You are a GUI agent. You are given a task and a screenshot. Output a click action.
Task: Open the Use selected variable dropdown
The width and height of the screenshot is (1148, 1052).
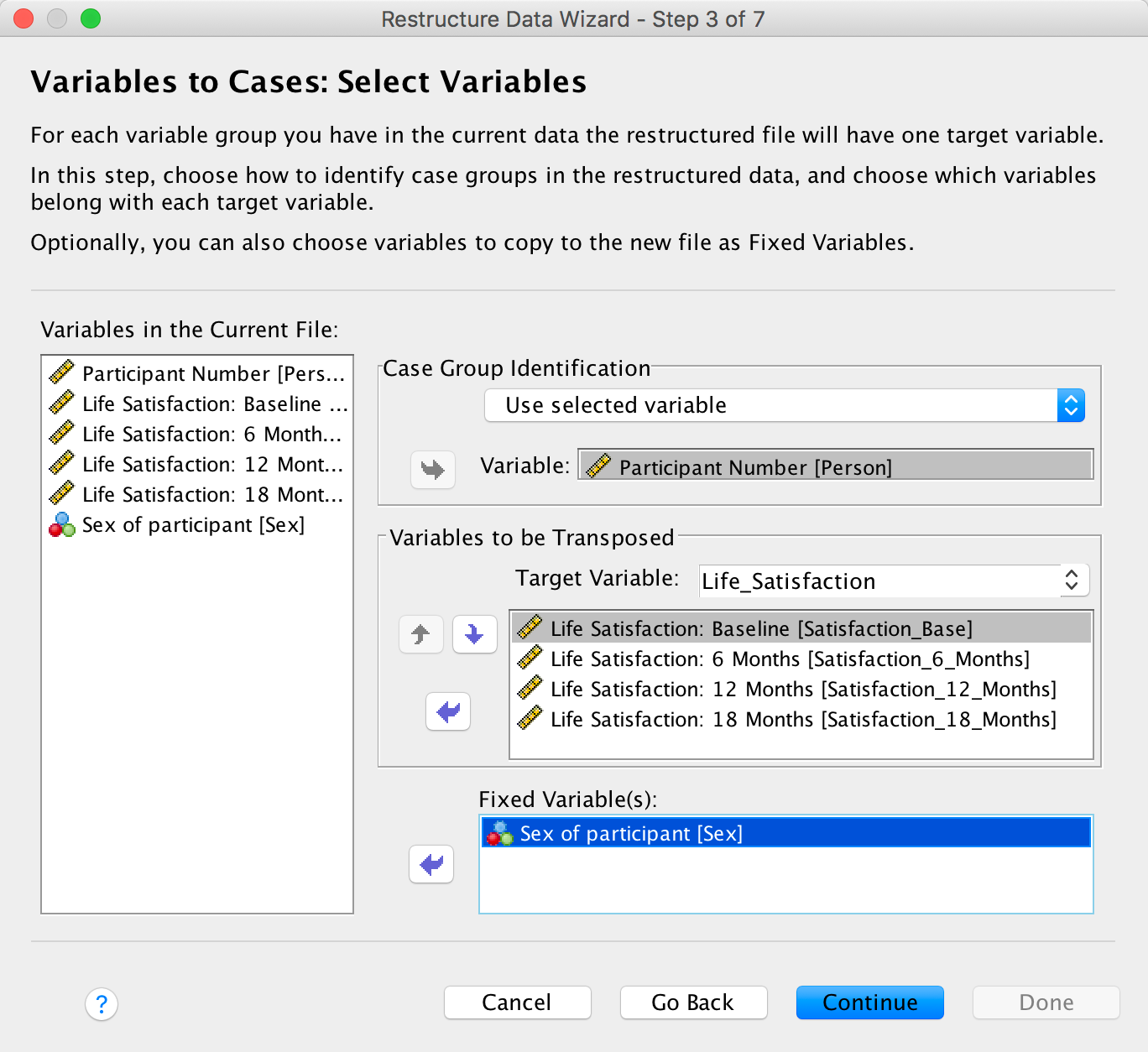[x=784, y=406]
